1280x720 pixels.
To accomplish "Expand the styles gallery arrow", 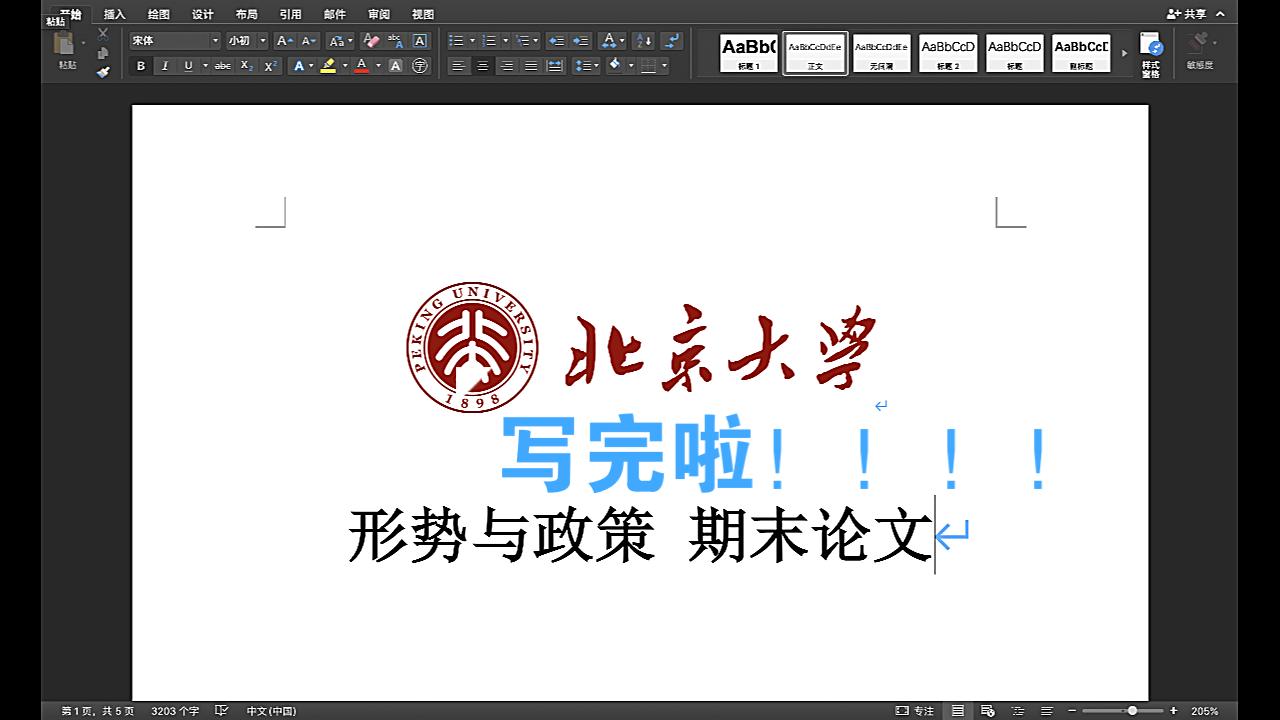I will 1125,53.
